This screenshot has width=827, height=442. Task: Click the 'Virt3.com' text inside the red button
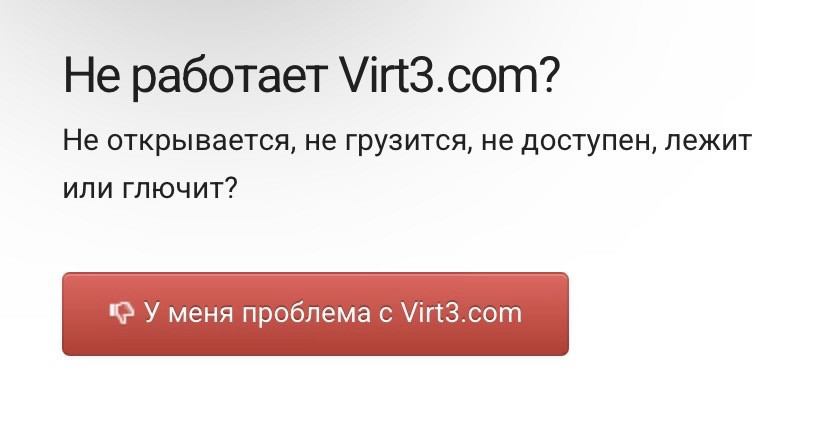(461, 313)
